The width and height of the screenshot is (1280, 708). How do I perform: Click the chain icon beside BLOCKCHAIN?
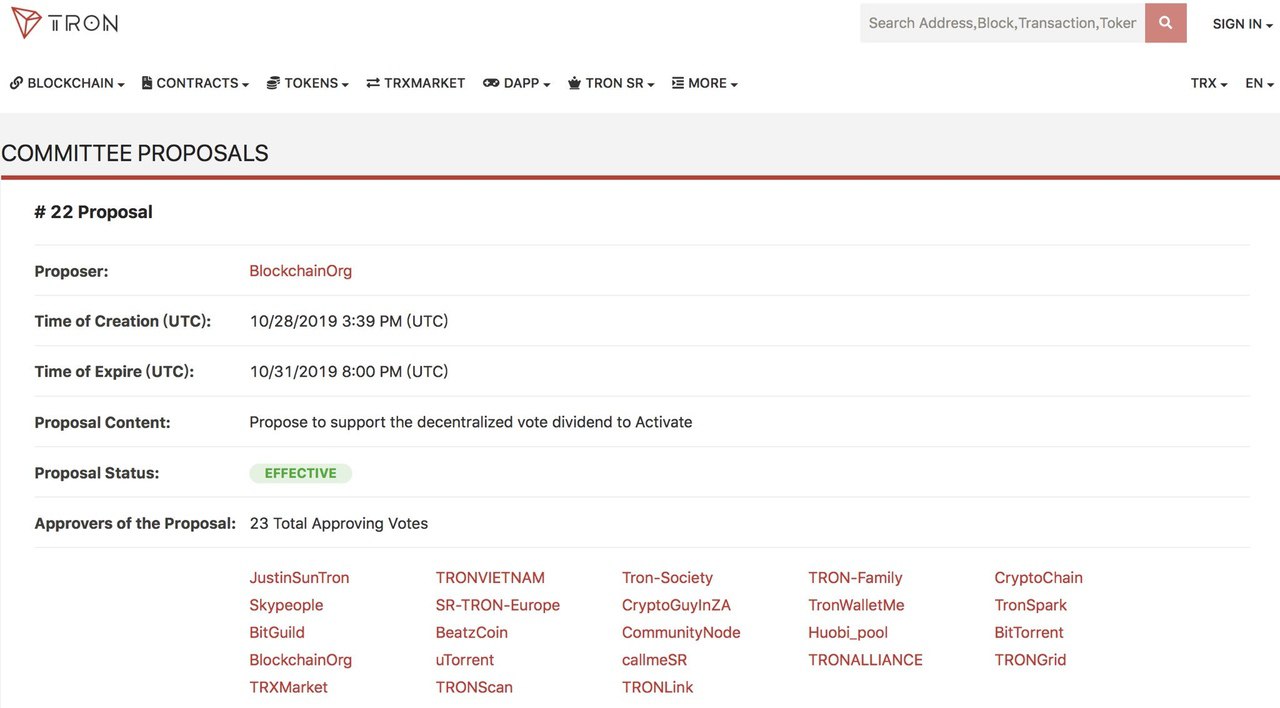click(16, 83)
